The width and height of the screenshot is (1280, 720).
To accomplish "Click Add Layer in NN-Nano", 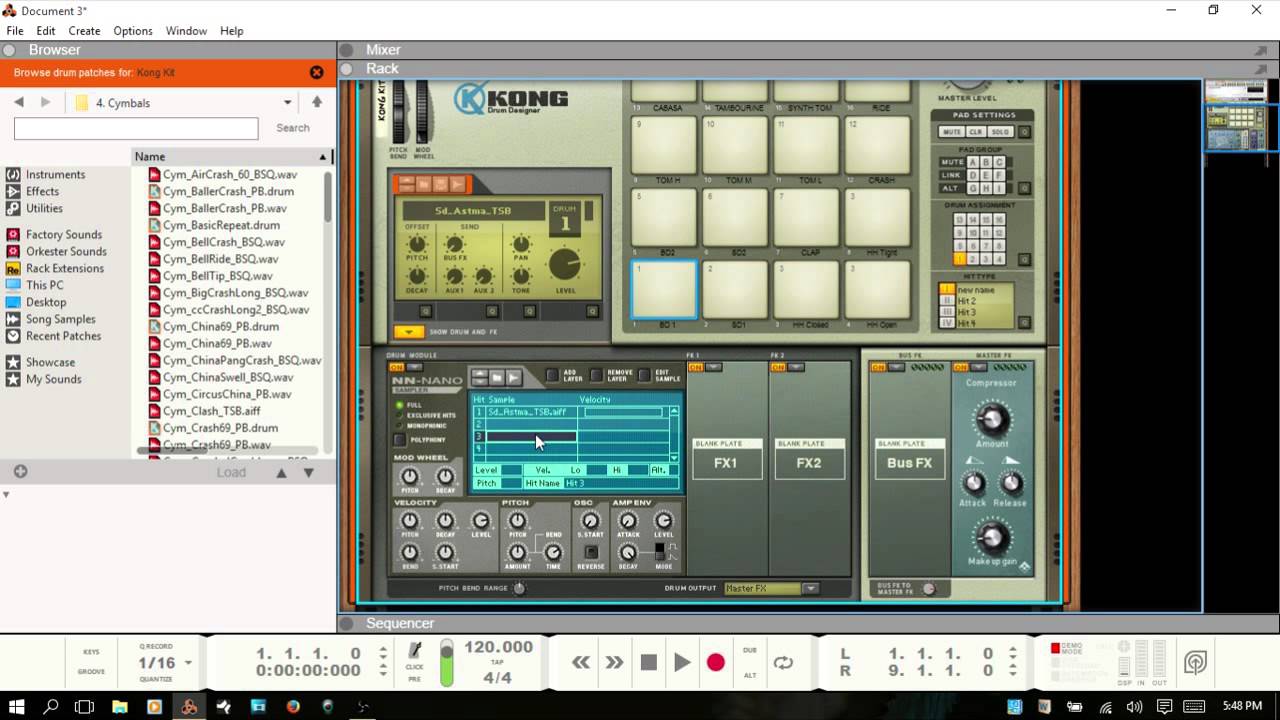I will click(x=552, y=376).
